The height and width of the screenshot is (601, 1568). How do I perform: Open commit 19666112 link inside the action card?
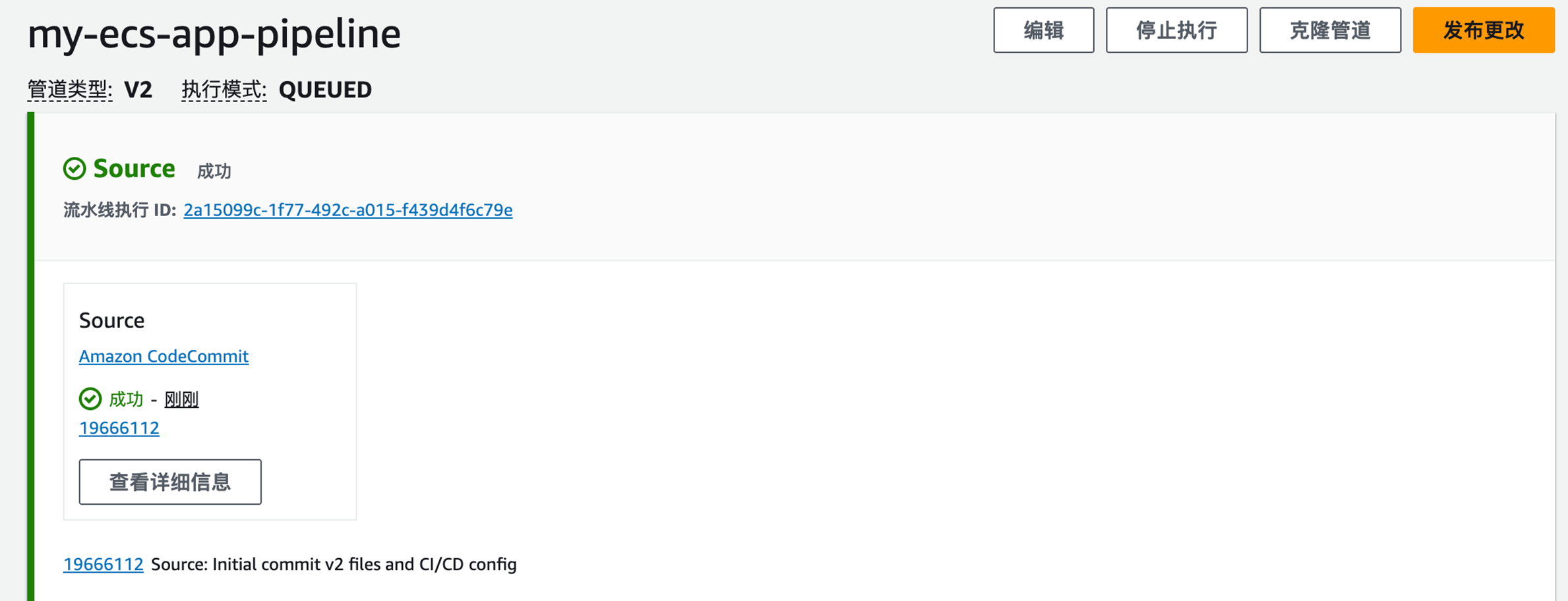click(119, 428)
